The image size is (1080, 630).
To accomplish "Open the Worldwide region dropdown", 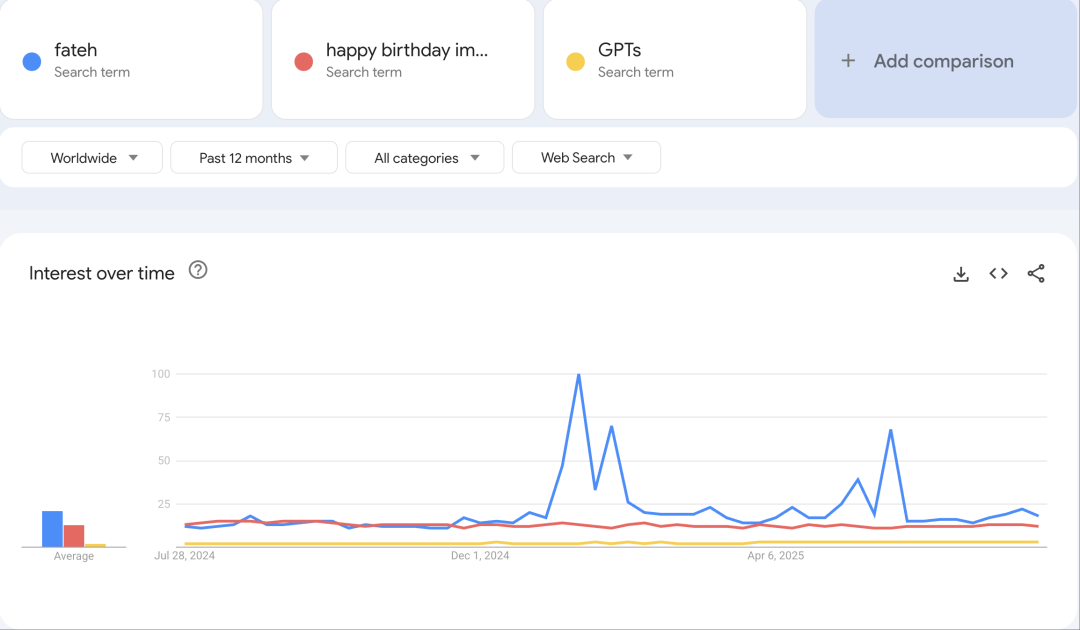I will 92,158.
